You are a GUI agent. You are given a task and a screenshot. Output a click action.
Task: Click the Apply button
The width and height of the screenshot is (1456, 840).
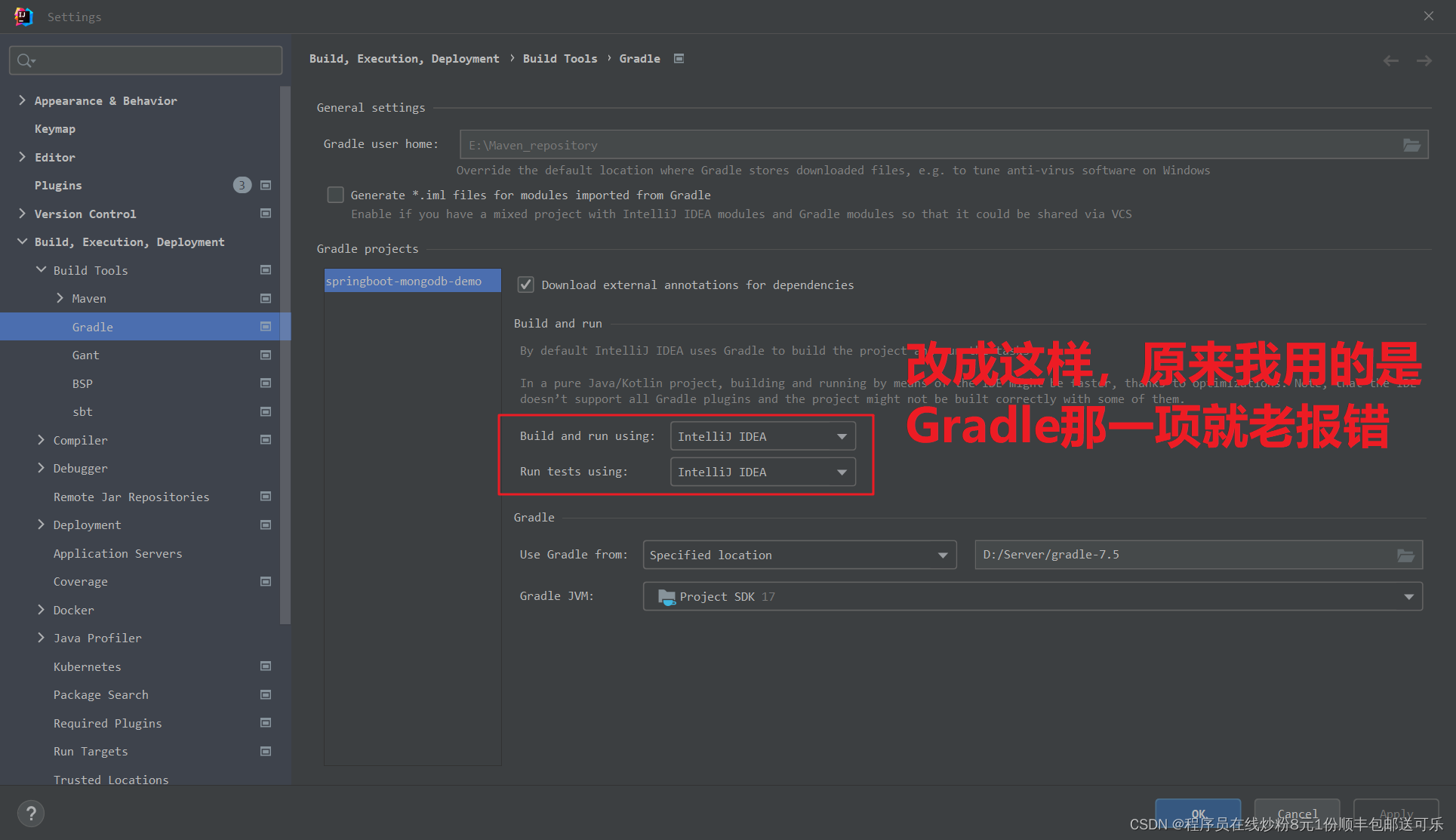click(1396, 814)
